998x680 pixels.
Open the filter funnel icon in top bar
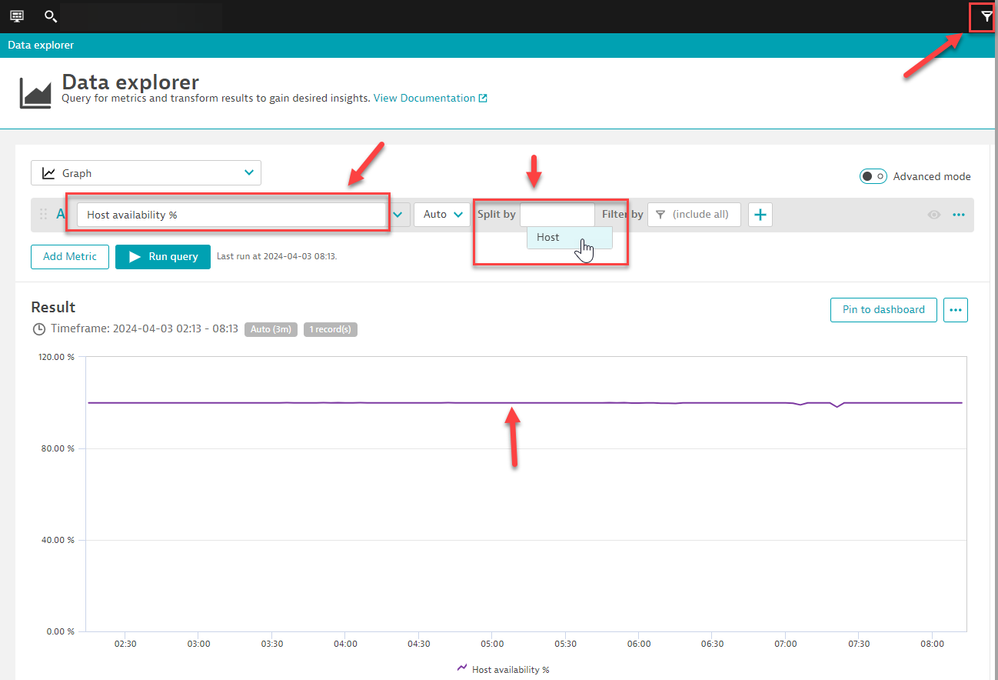(x=985, y=16)
